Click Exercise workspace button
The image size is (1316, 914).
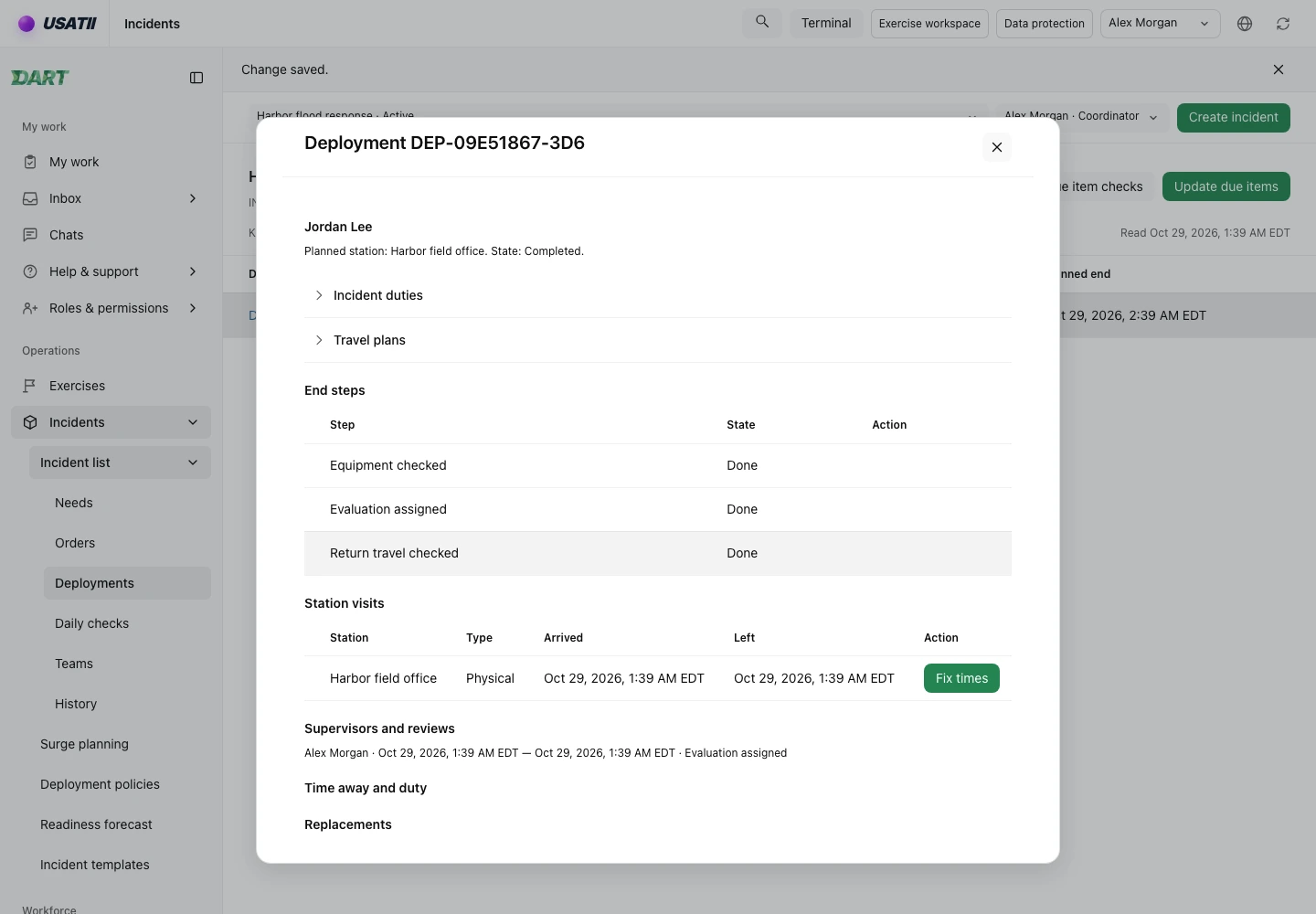[929, 24]
